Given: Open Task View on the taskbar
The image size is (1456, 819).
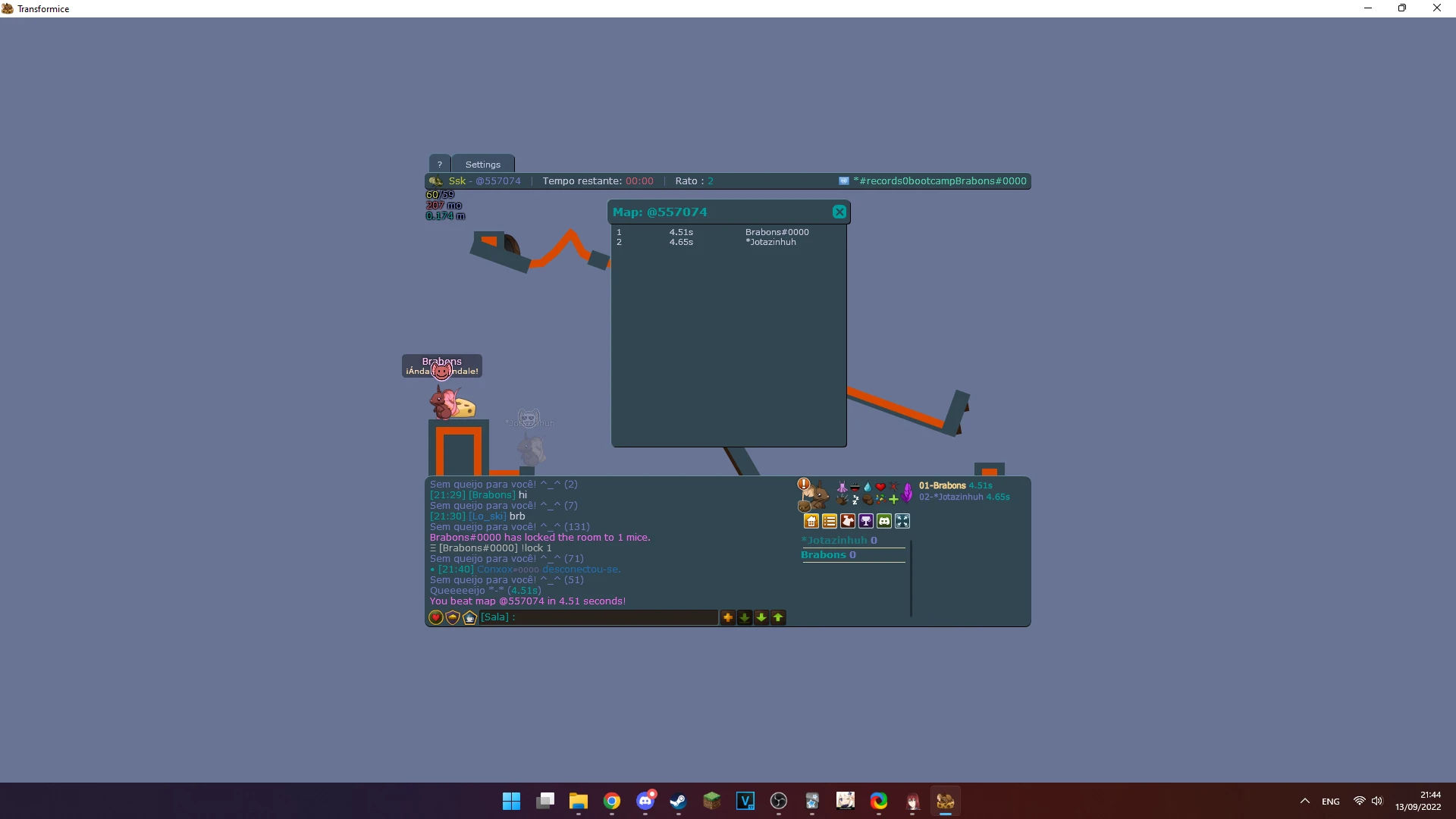Looking at the screenshot, I should 545,802.
